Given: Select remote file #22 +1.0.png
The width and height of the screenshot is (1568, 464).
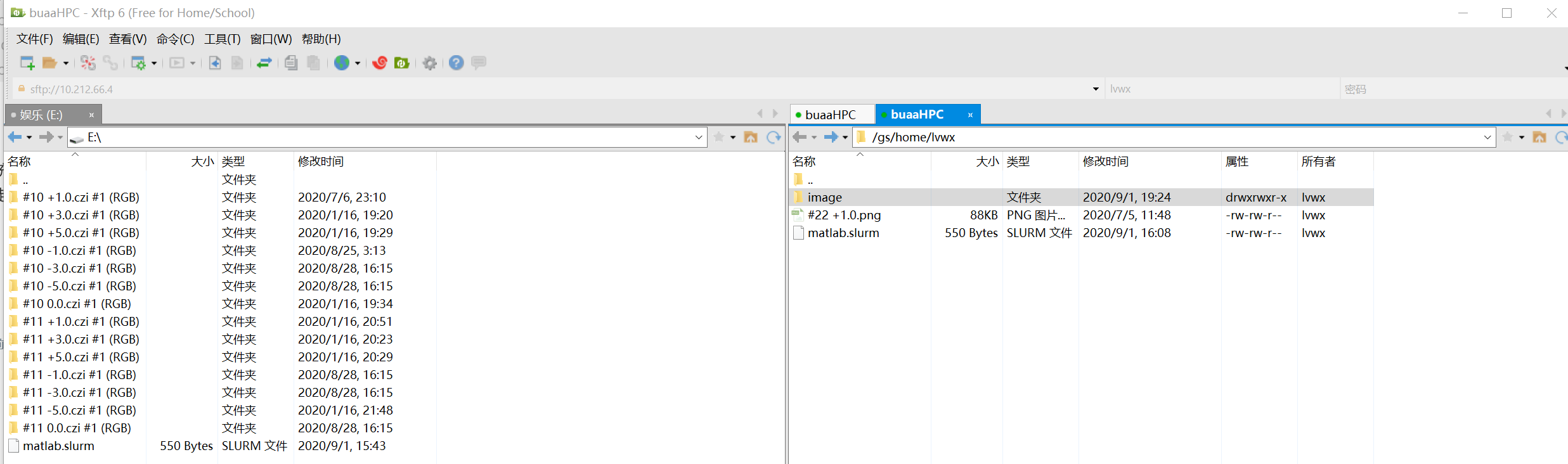Looking at the screenshot, I should point(1082,215).
